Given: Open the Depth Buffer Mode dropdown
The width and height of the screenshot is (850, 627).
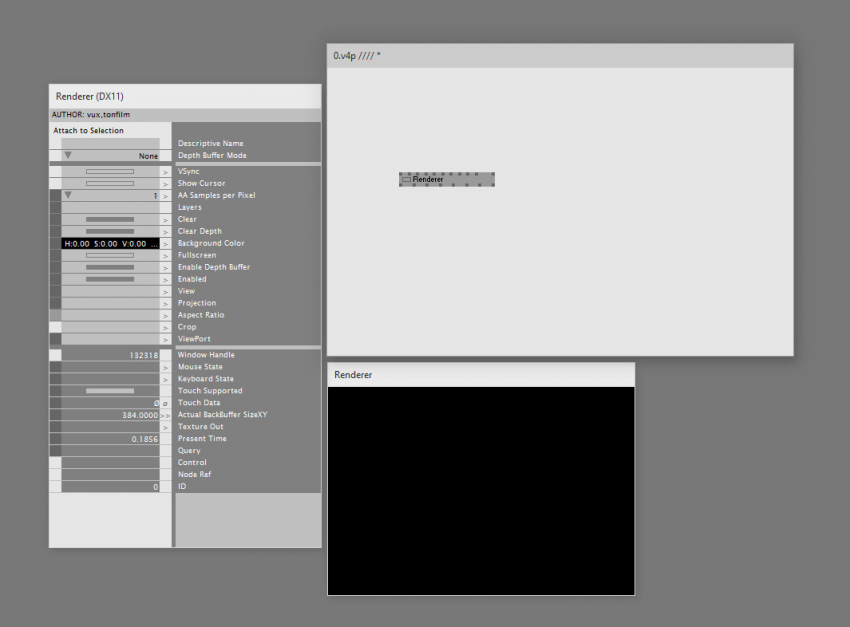Looking at the screenshot, I should pos(110,156).
